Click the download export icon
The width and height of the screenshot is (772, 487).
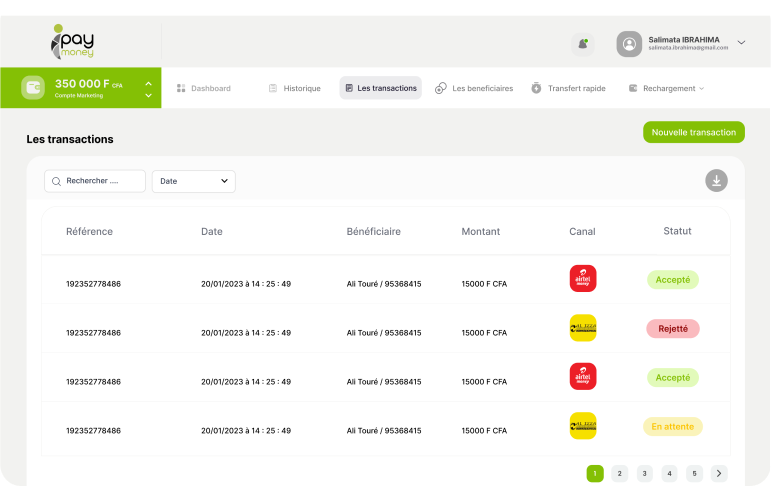716,181
